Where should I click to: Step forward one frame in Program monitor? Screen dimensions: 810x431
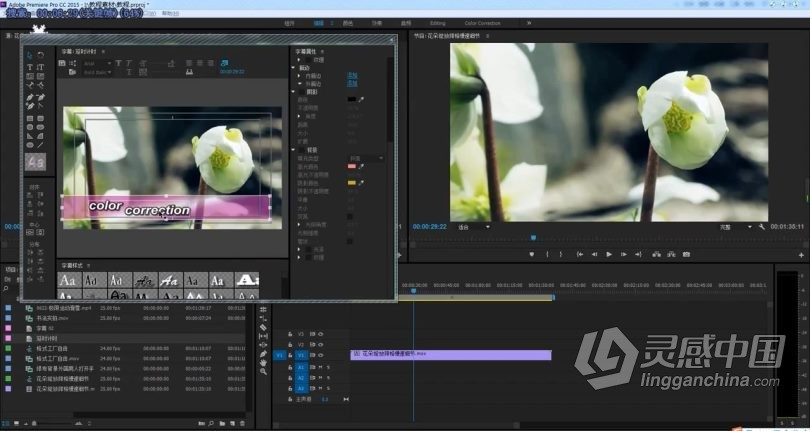pos(624,254)
